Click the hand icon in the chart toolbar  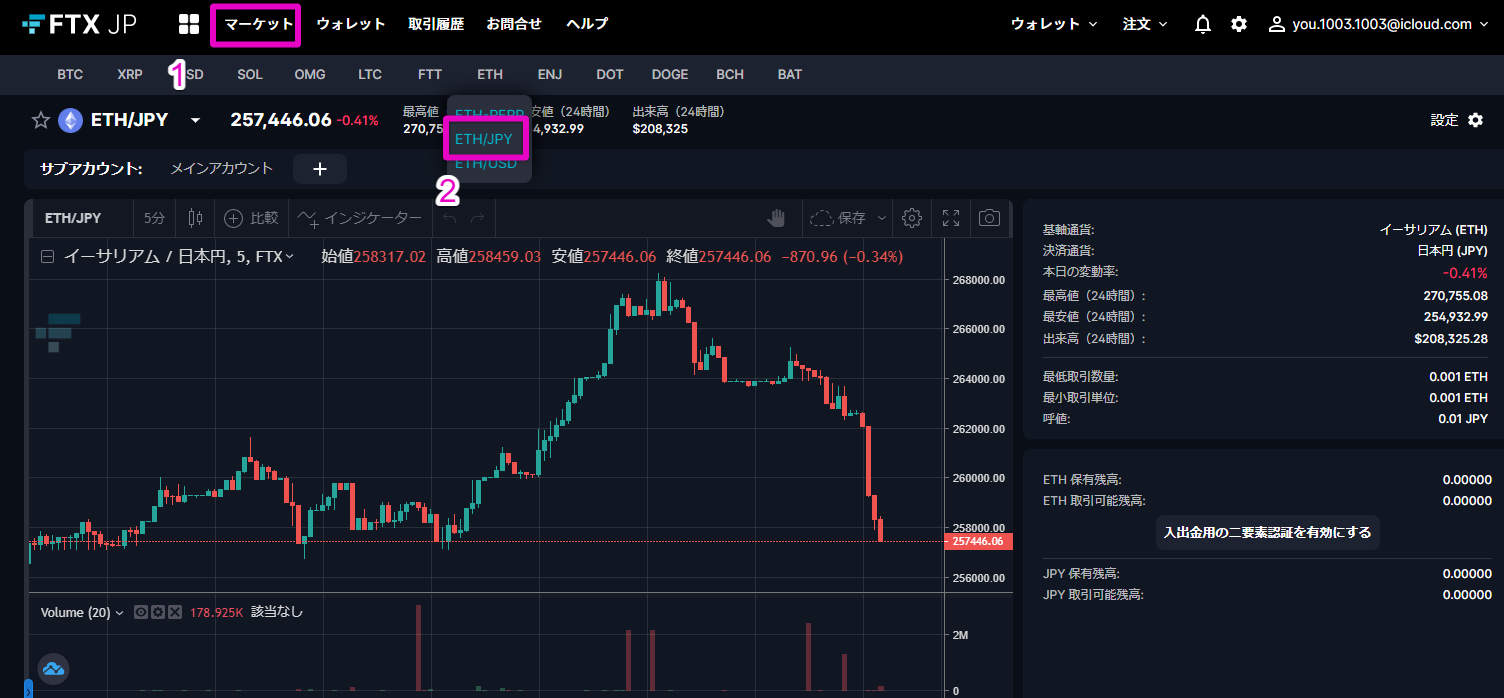point(777,218)
